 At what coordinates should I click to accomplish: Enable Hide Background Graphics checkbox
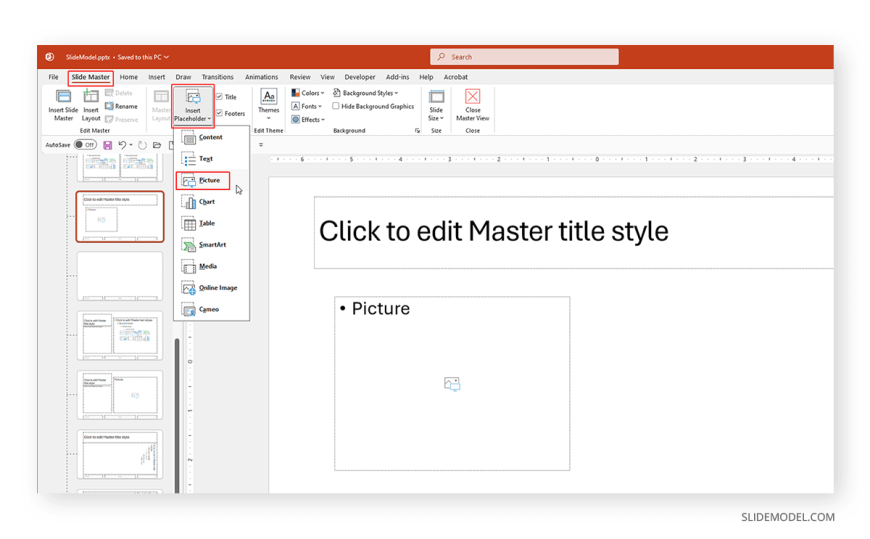336,106
